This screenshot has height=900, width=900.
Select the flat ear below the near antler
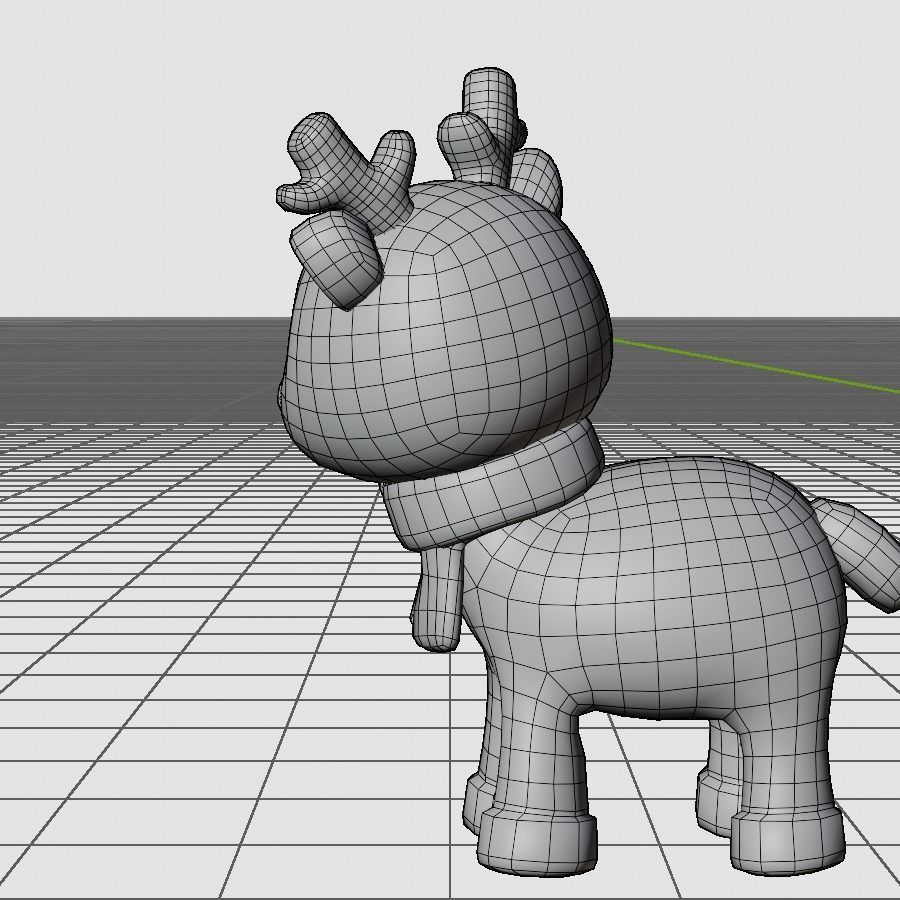(x=338, y=258)
